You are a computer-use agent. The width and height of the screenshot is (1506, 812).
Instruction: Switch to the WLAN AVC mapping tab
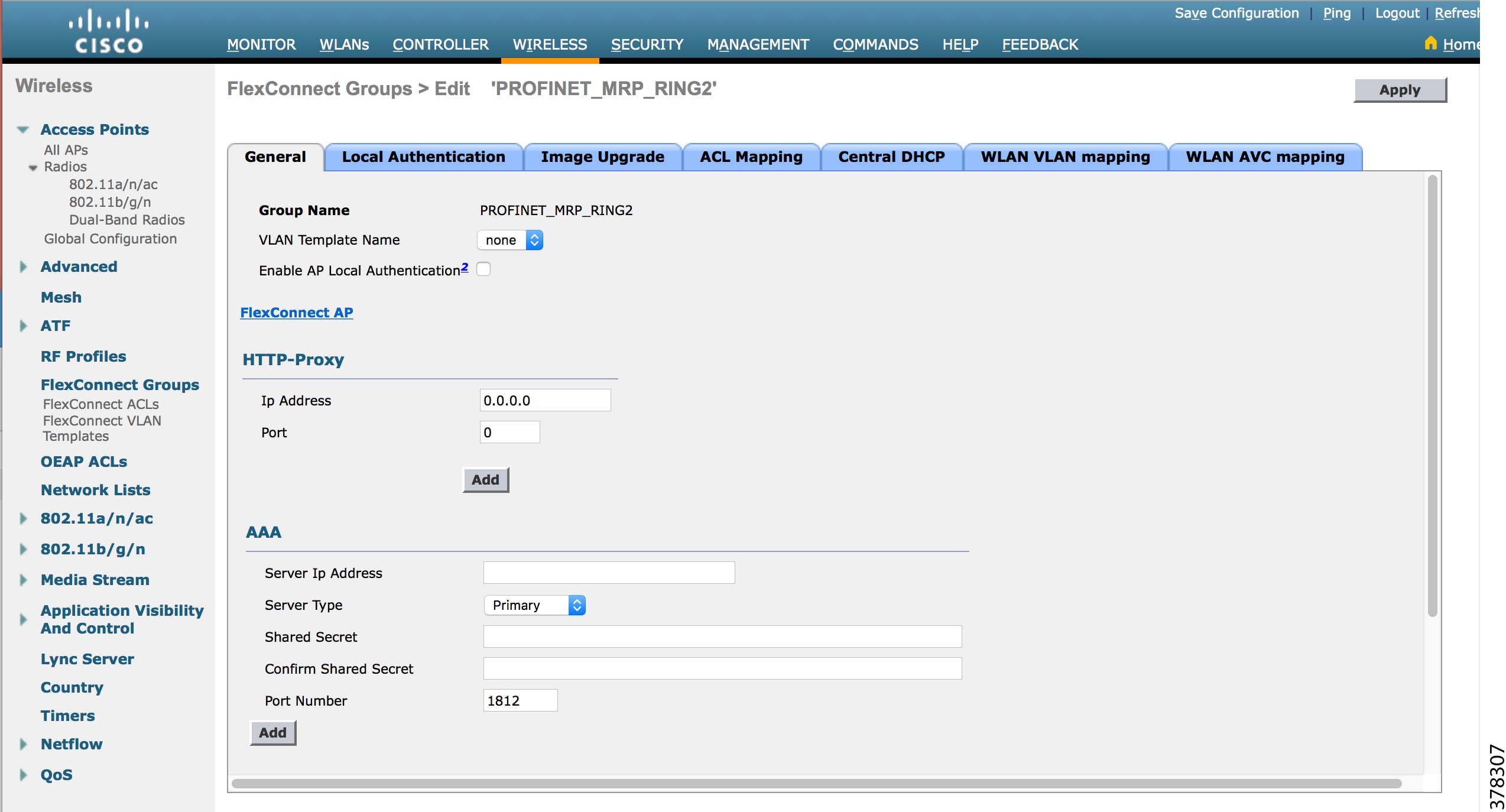tap(1265, 157)
